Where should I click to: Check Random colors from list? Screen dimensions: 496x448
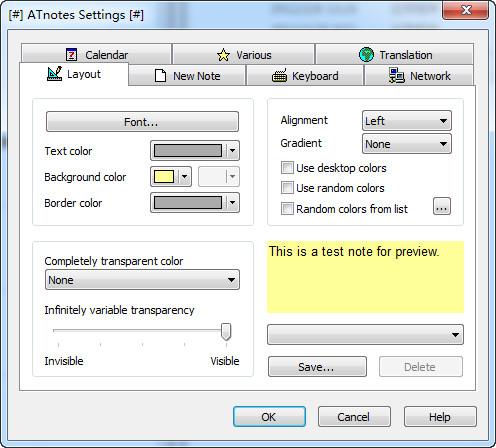[287, 209]
